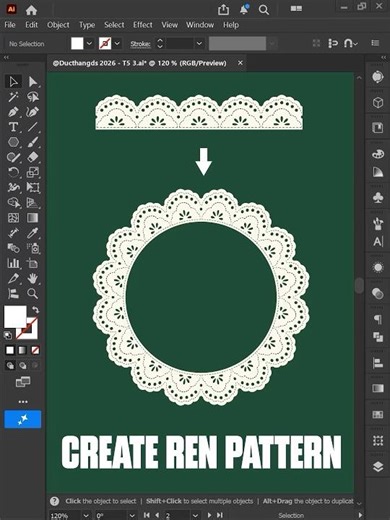Set paint mode to Gradient
Viewport: 390px width, 520px height.
22,350
